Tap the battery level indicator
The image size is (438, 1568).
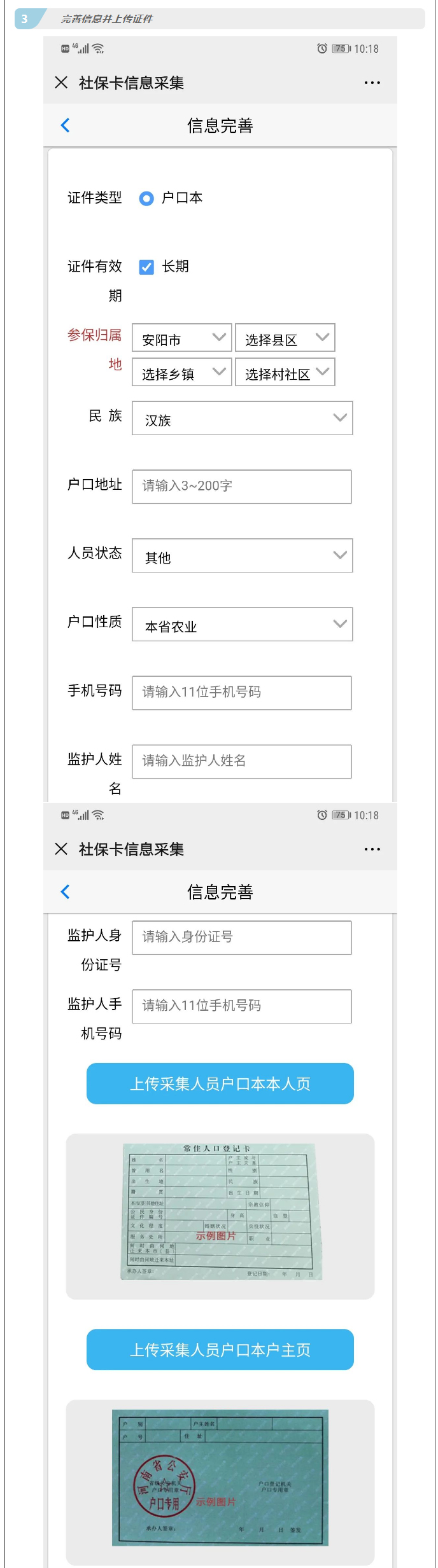(x=341, y=49)
